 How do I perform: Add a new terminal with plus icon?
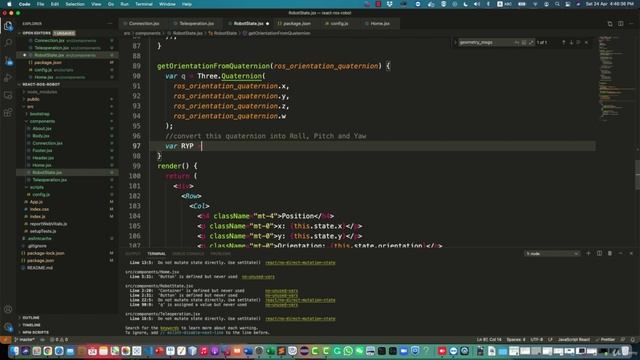588,253
